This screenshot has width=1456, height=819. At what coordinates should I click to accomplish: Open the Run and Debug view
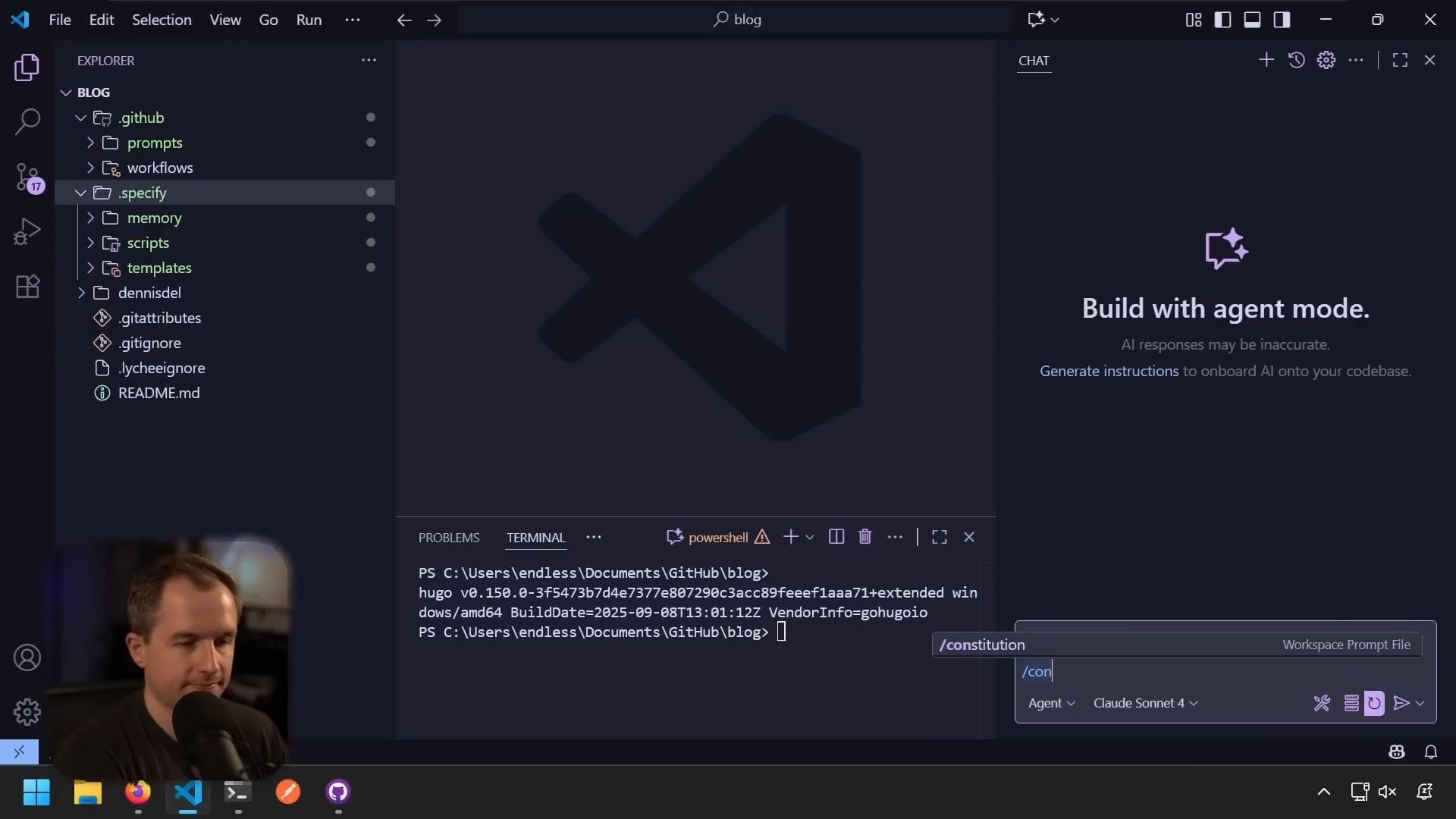point(27,231)
